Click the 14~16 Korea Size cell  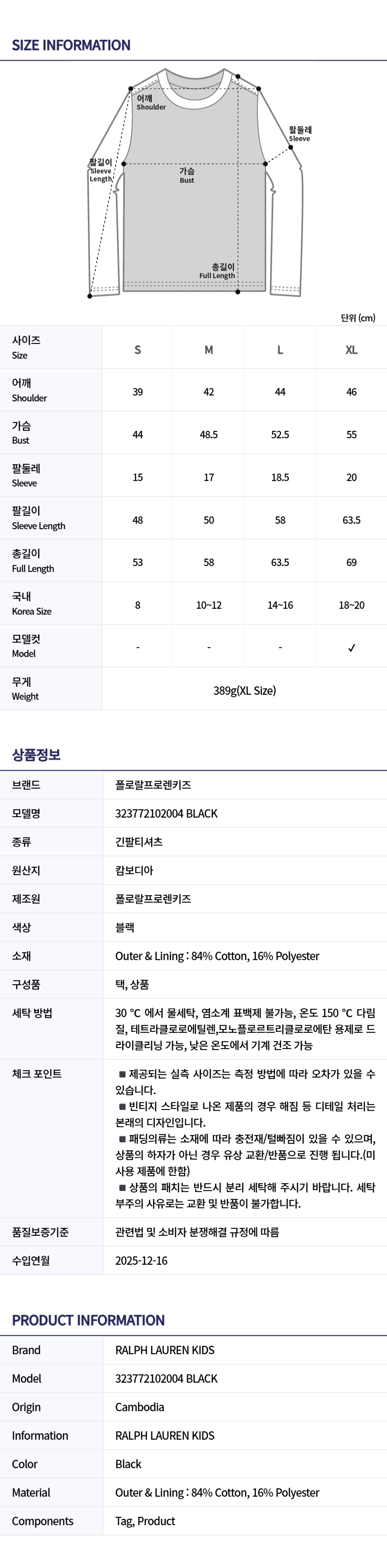280,605
